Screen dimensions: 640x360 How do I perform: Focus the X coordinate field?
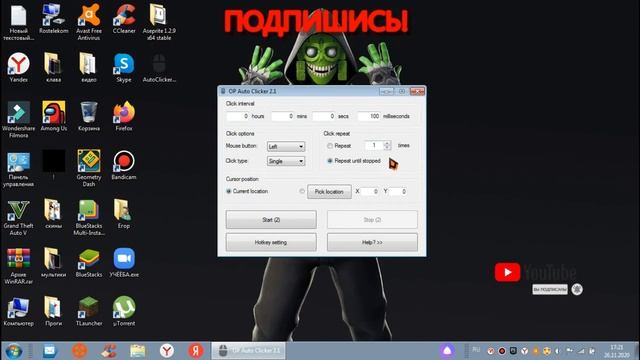coord(370,191)
